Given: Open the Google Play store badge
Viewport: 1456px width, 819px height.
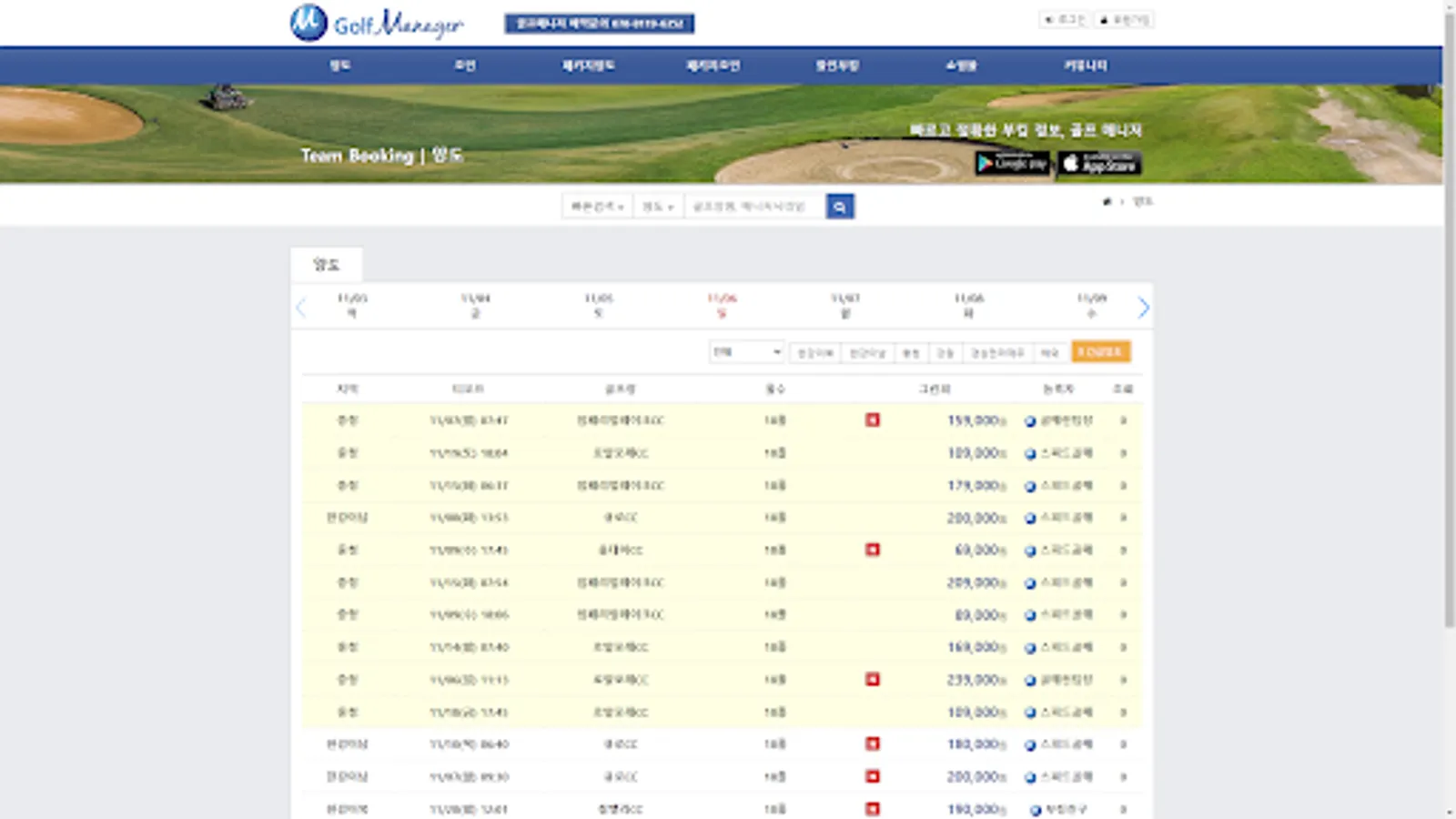Looking at the screenshot, I should [1013, 163].
